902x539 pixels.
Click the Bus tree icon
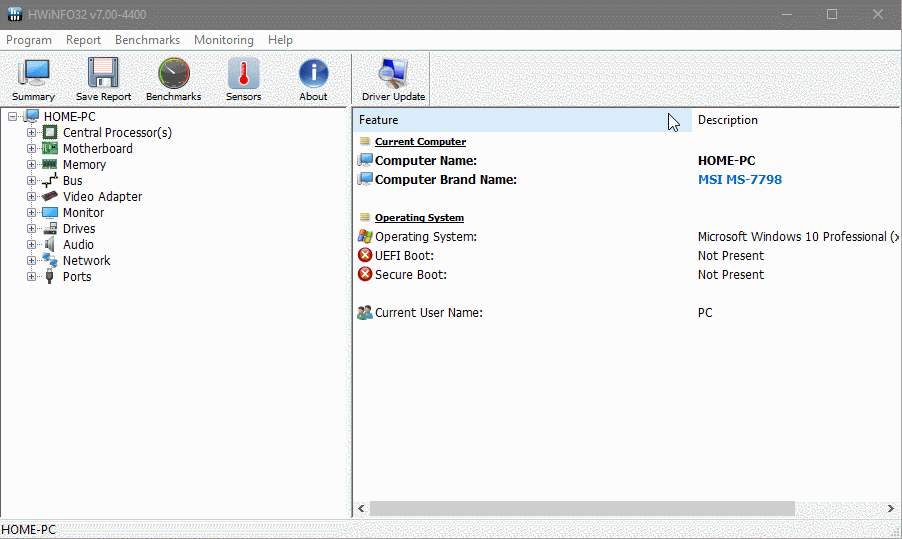(x=50, y=180)
